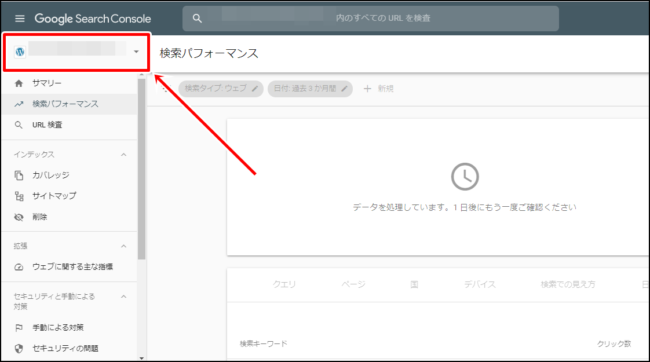The image size is (650, 362).
Task: Click the WordPress site icon in property selector
Action: [x=19, y=52]
